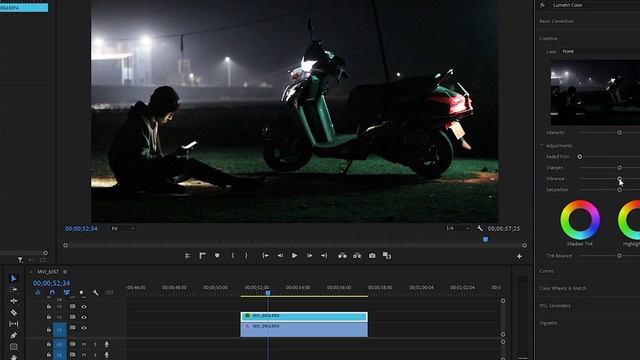Expand the Basic Correction section
640x360 pixels.
point(557,21)
